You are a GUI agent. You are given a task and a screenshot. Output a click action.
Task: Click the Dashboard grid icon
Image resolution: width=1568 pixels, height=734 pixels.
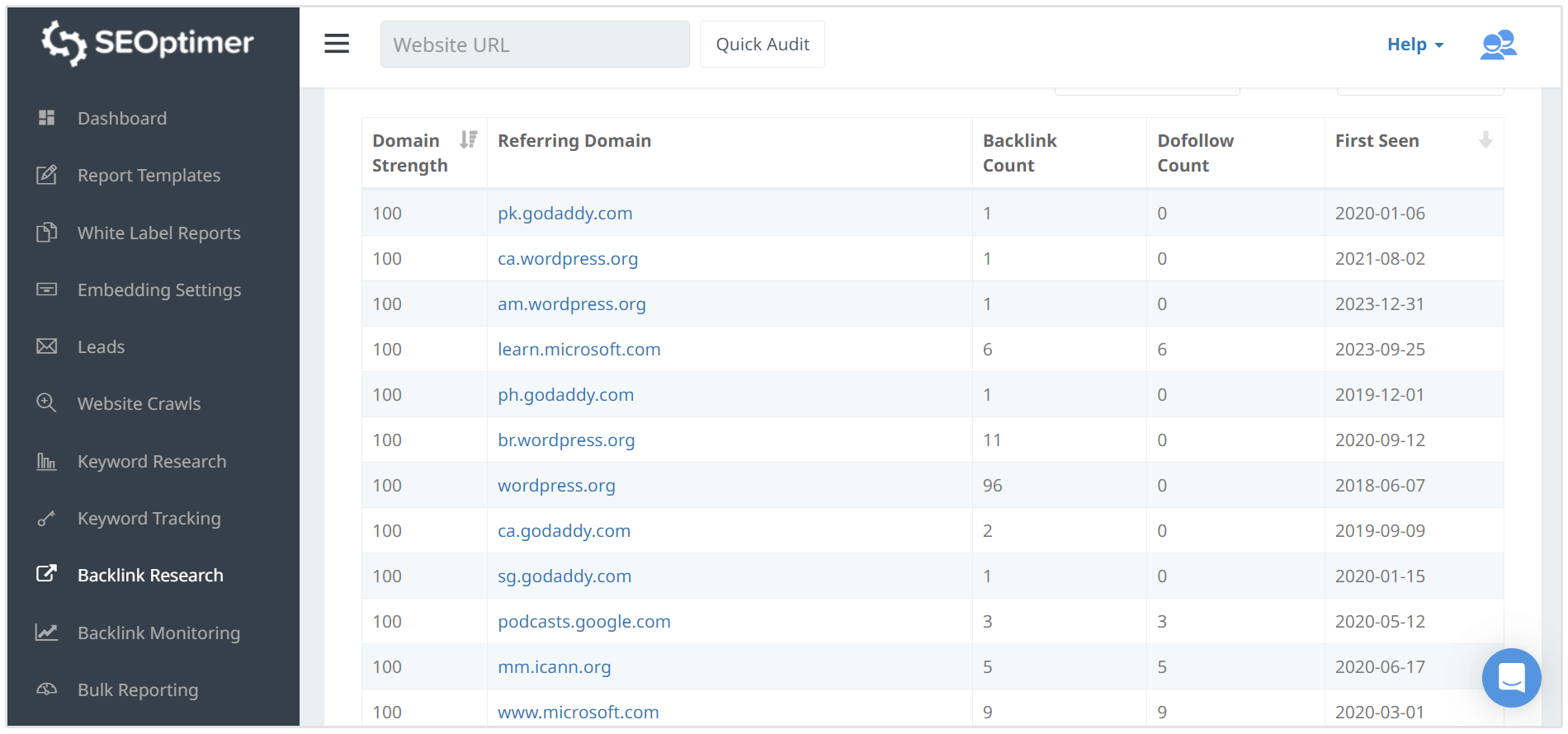[47, 118]
